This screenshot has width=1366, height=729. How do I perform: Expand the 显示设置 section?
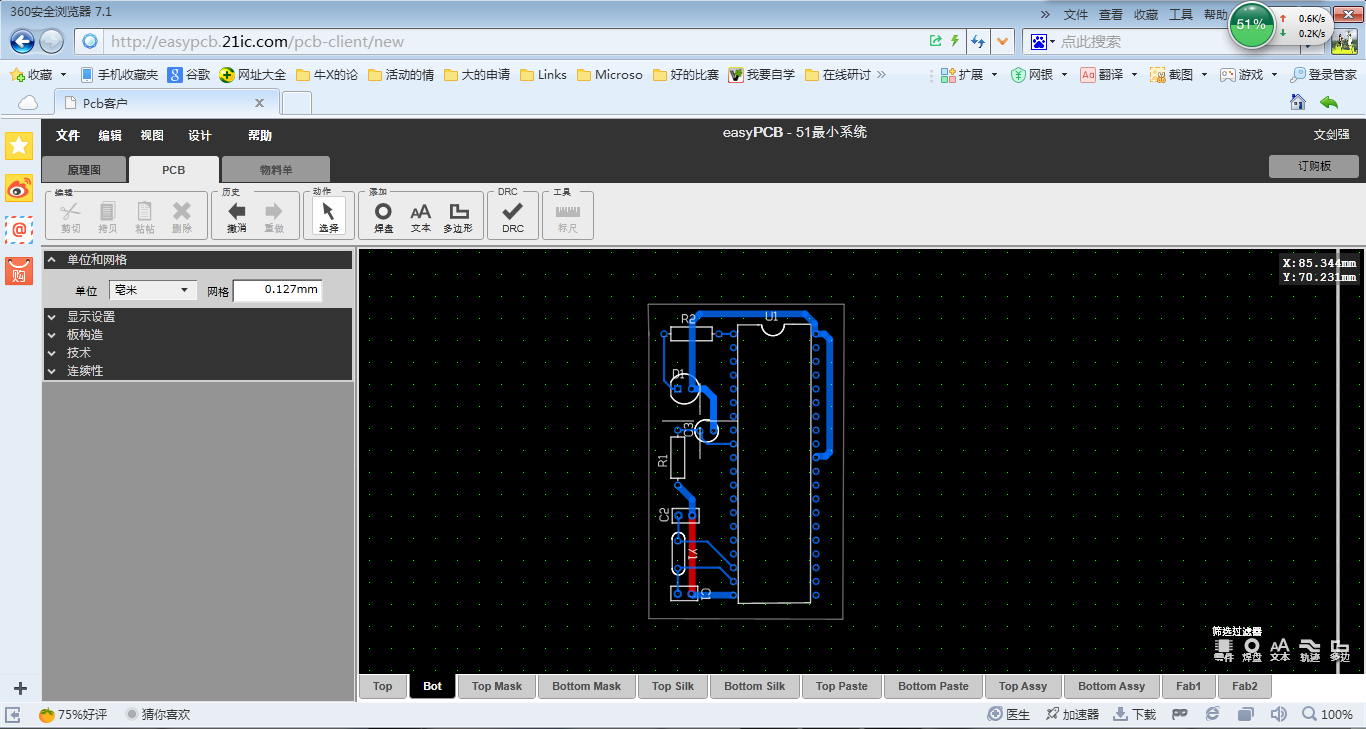point(198,317)
